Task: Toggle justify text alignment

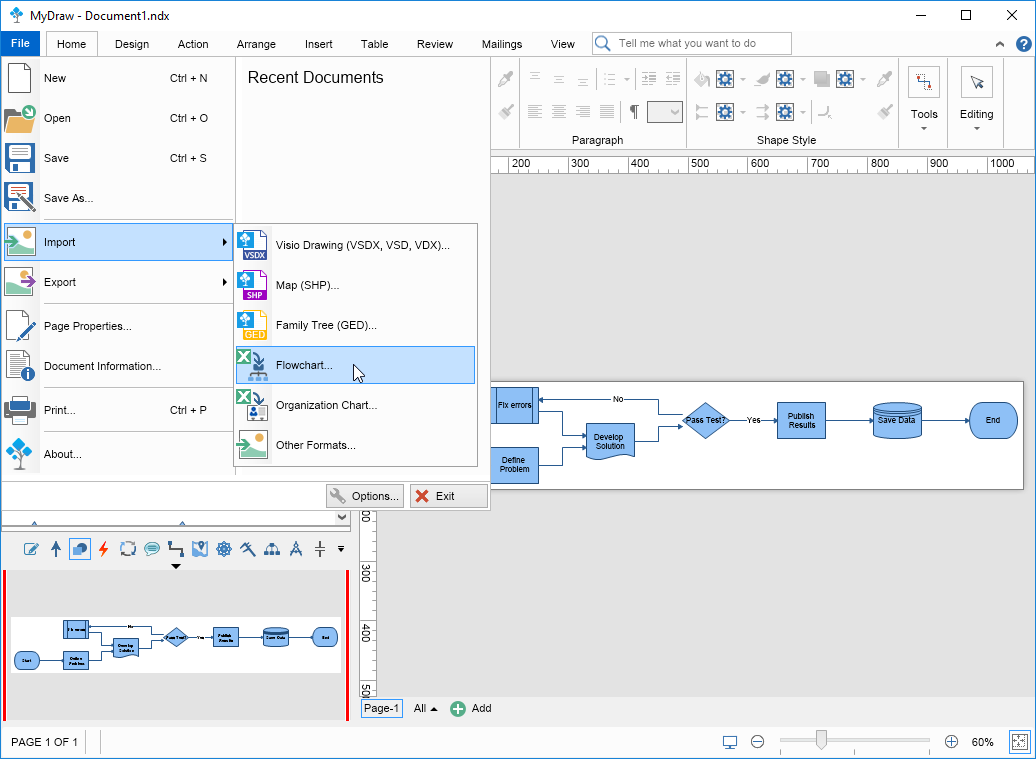Action: click(607, 112)
